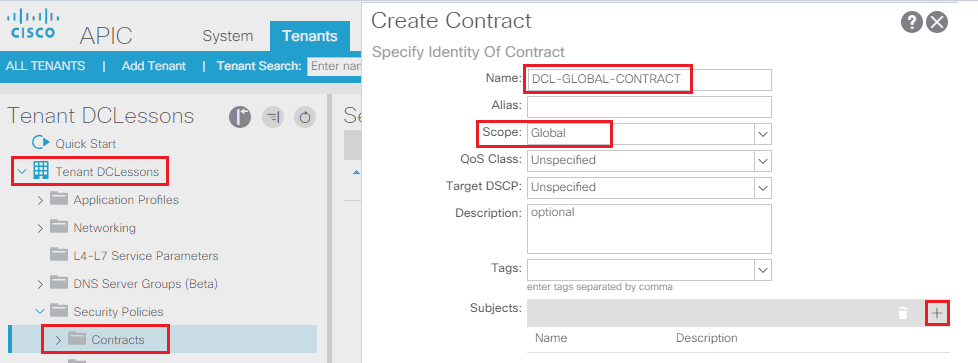Open the Scope dropdown arrow
The image size is (978, 363).
pyautogui.click(x=762, y=133)
